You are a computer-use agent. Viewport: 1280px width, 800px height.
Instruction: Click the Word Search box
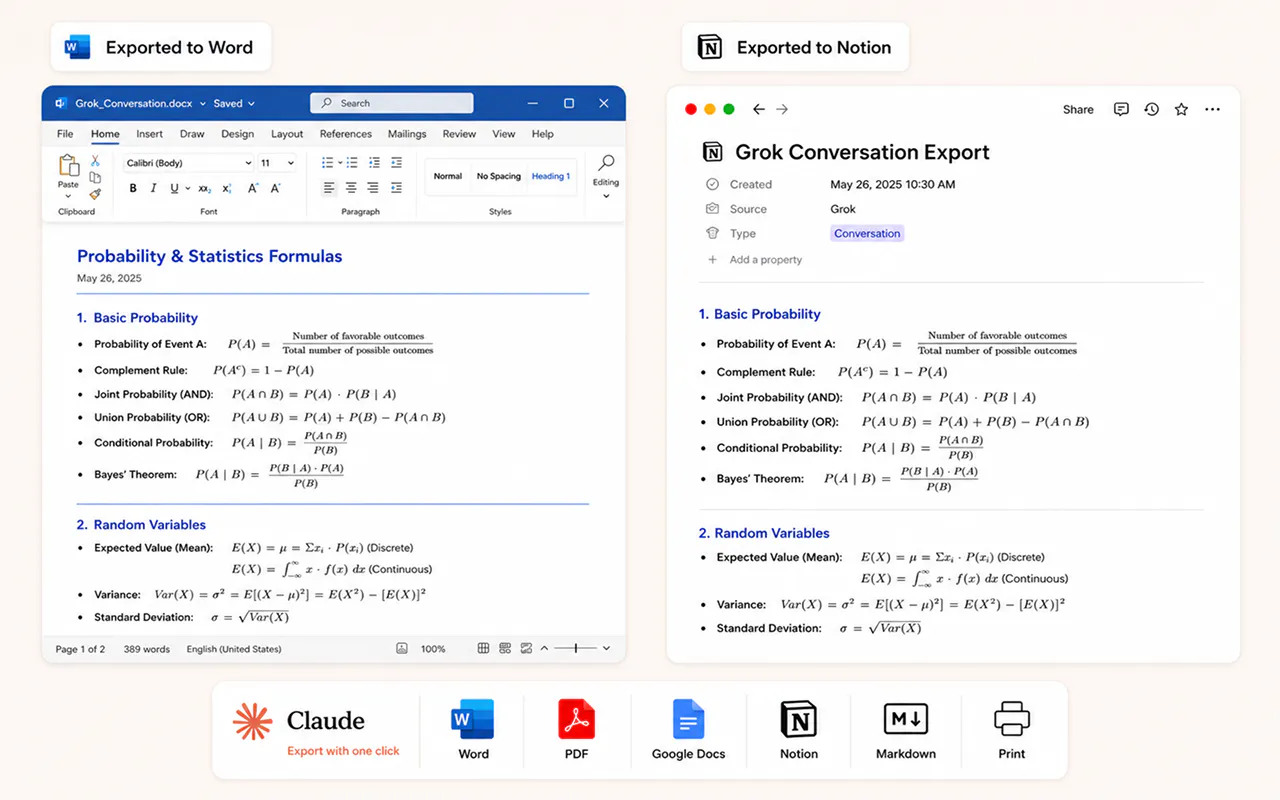[392, 103]
